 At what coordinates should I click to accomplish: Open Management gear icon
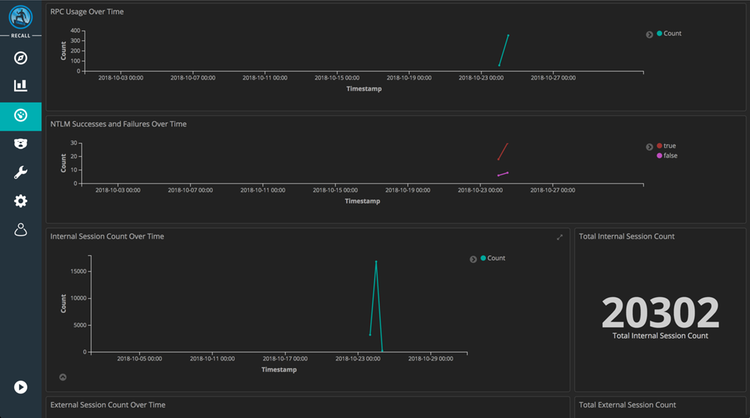(x=20, y=201)
